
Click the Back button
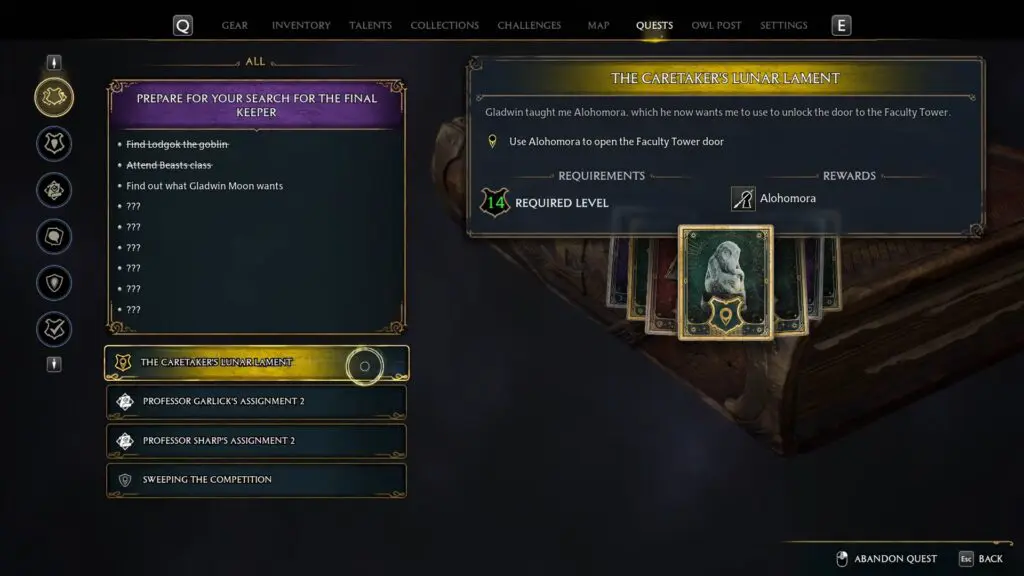[981, 558]
